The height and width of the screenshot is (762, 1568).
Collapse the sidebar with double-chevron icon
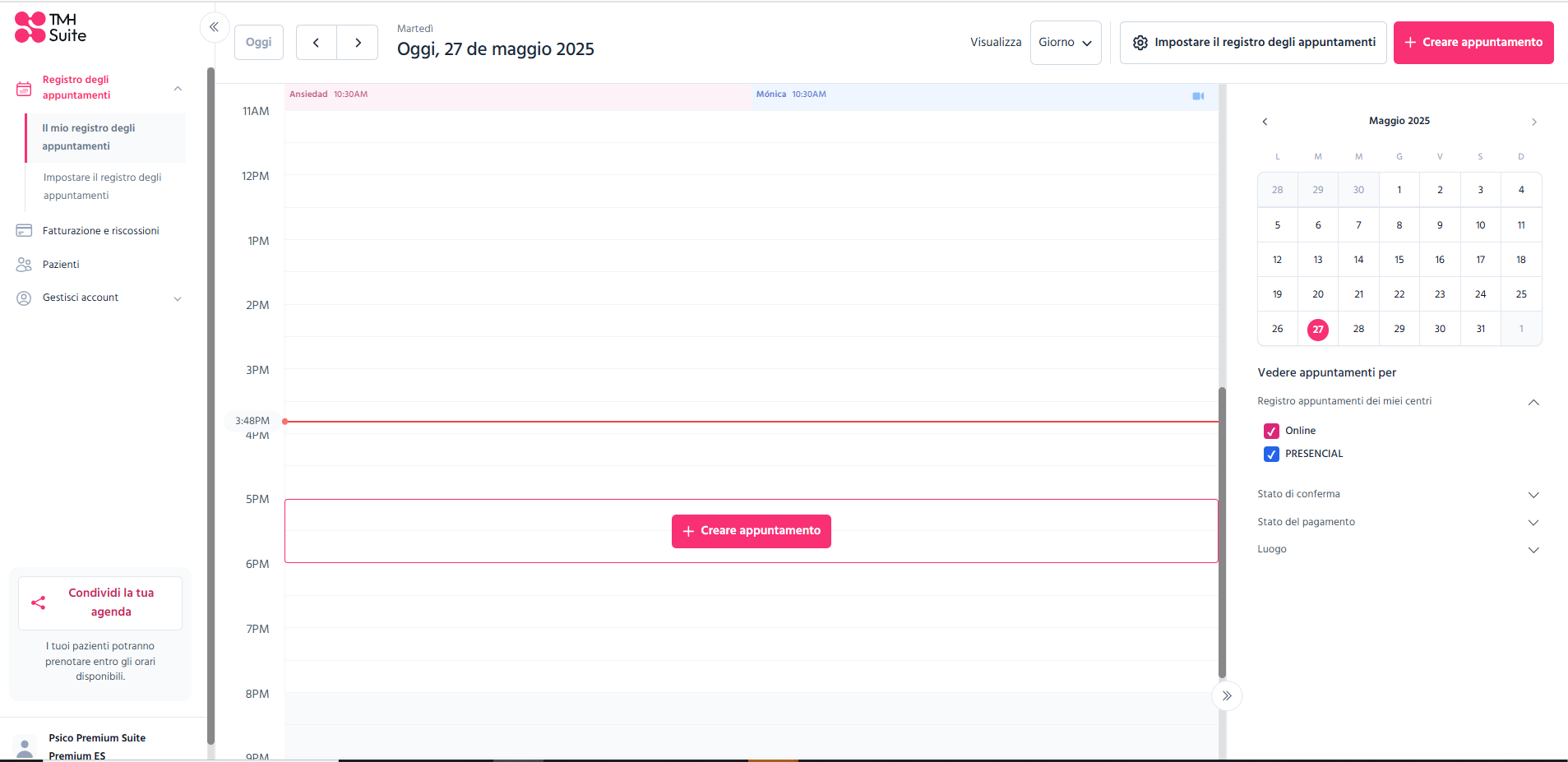[214, 27]
